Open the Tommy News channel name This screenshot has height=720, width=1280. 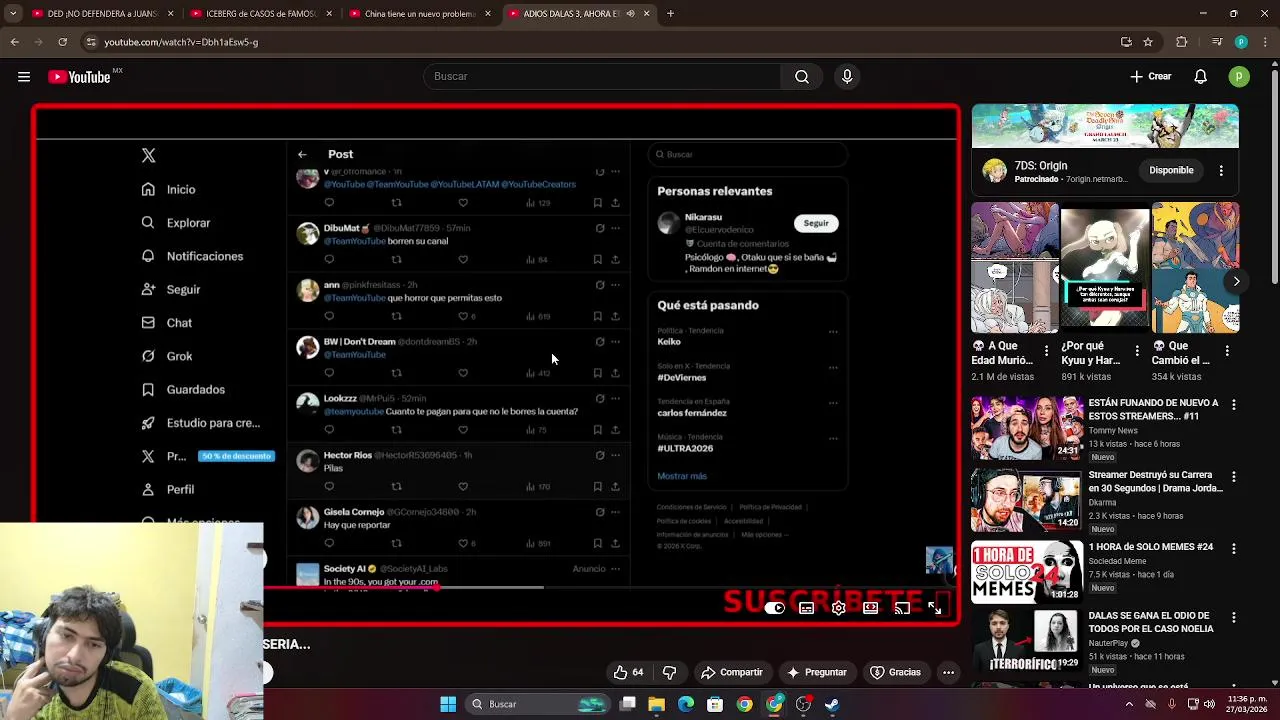pyautogui.click(x=1113, y=431)
